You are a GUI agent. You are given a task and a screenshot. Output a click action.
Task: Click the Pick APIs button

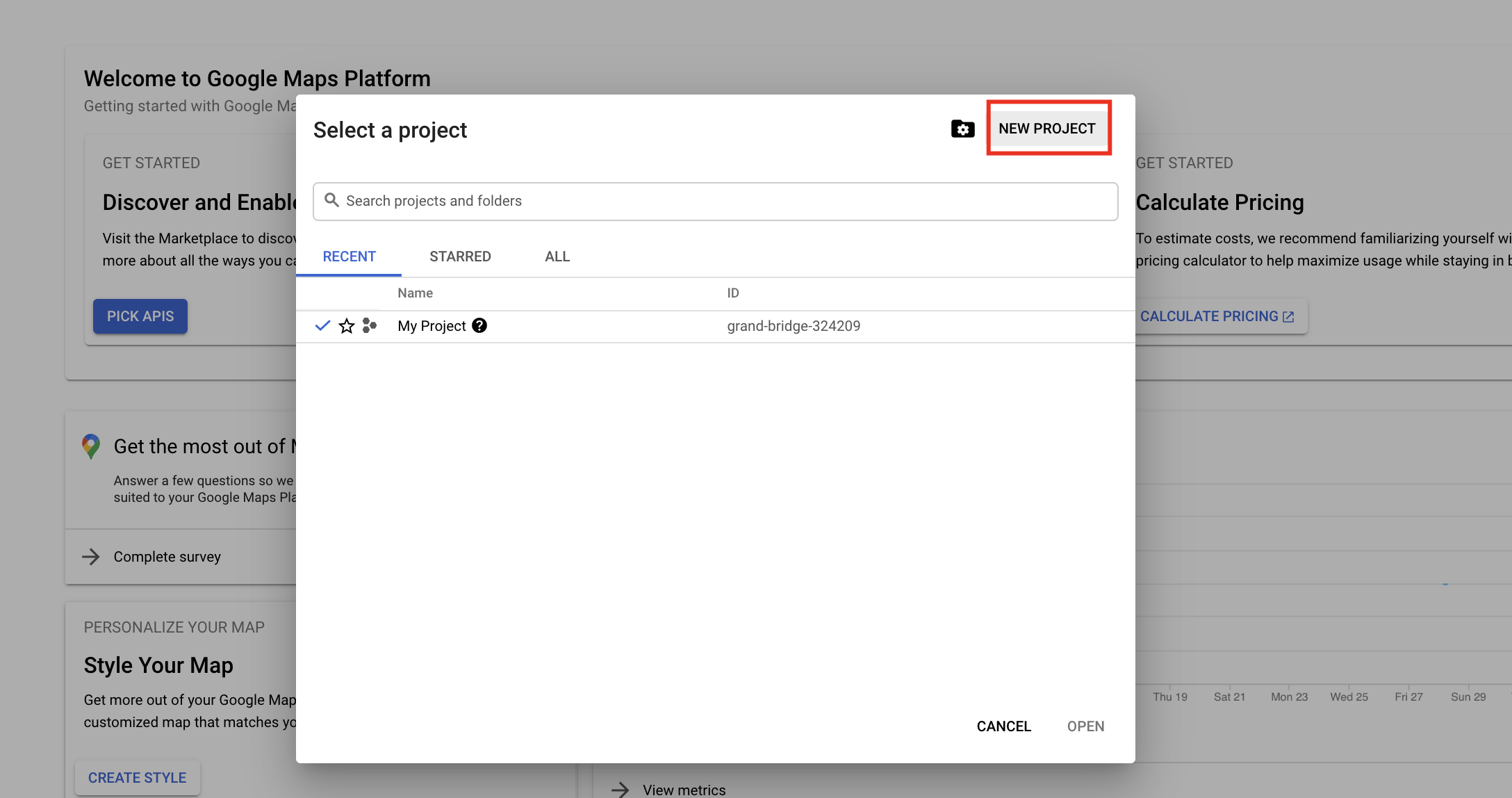(x=140, y=316)
